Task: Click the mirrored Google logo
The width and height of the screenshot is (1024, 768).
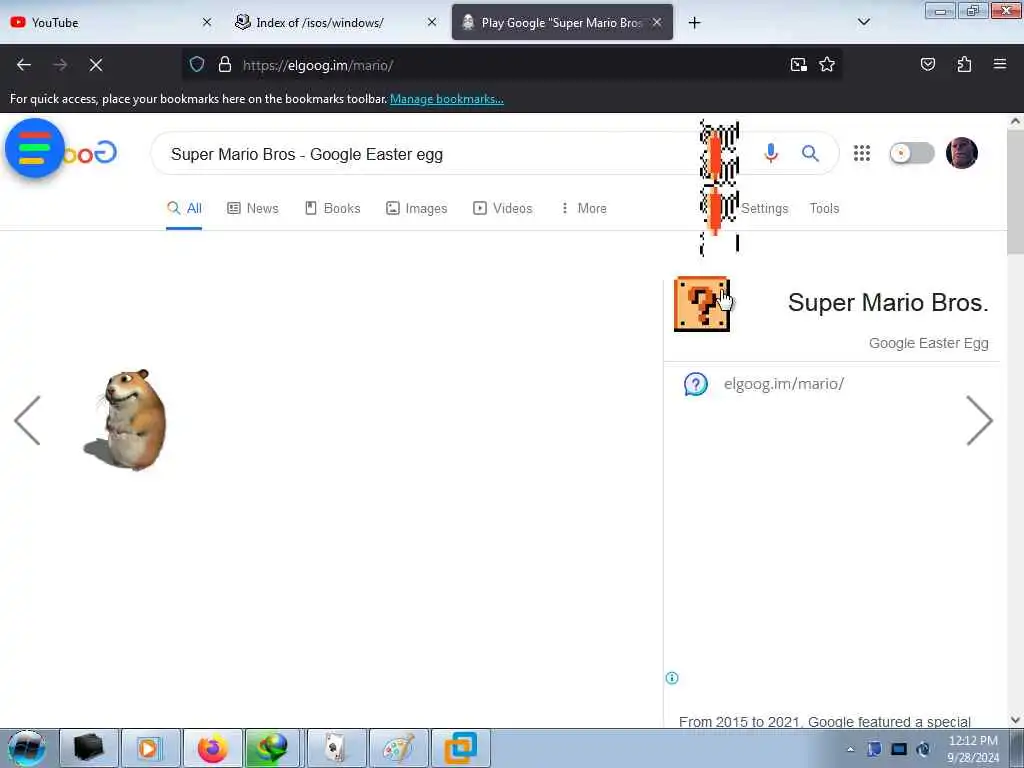Action: (x=90, y=153)
